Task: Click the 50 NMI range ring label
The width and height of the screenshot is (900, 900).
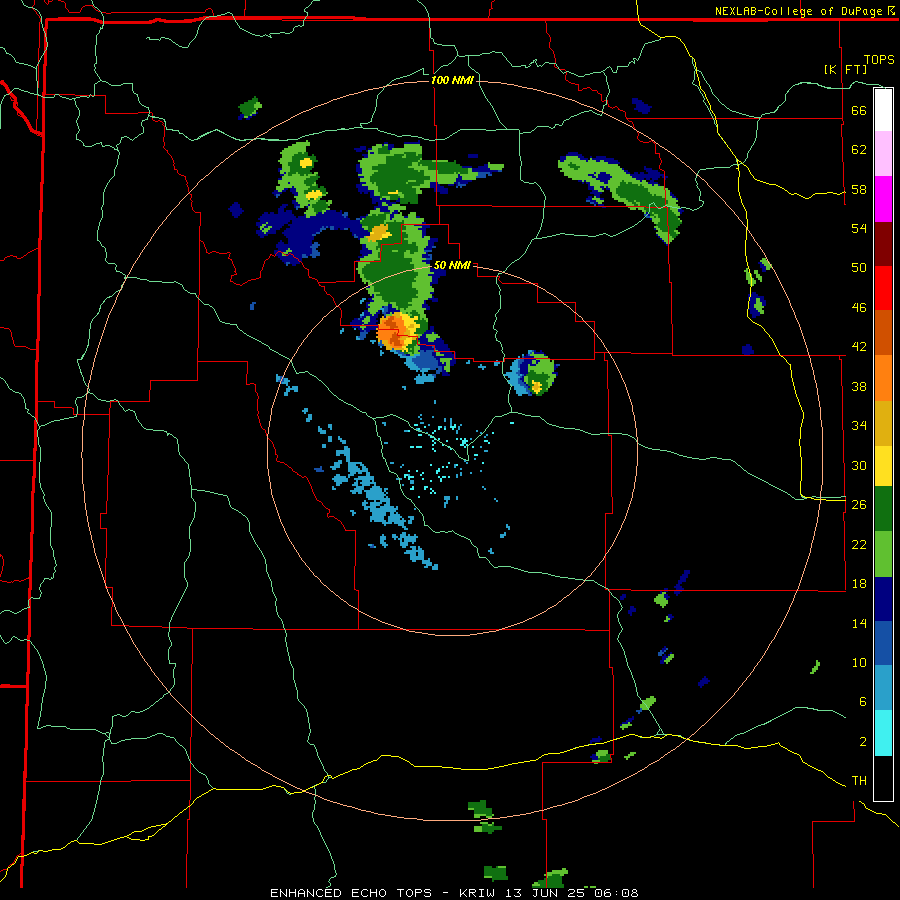Action: click(x=452, y=265)
